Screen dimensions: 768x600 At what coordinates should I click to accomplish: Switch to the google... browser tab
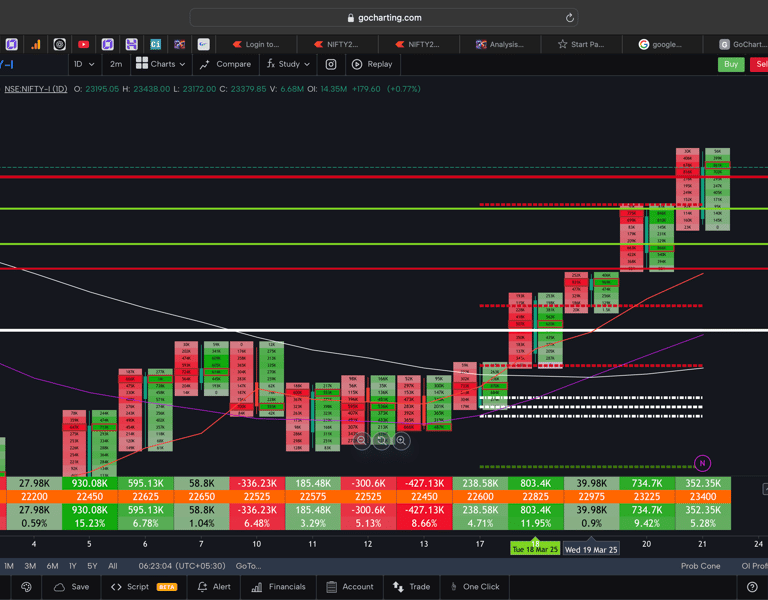(x=661, y=45)
